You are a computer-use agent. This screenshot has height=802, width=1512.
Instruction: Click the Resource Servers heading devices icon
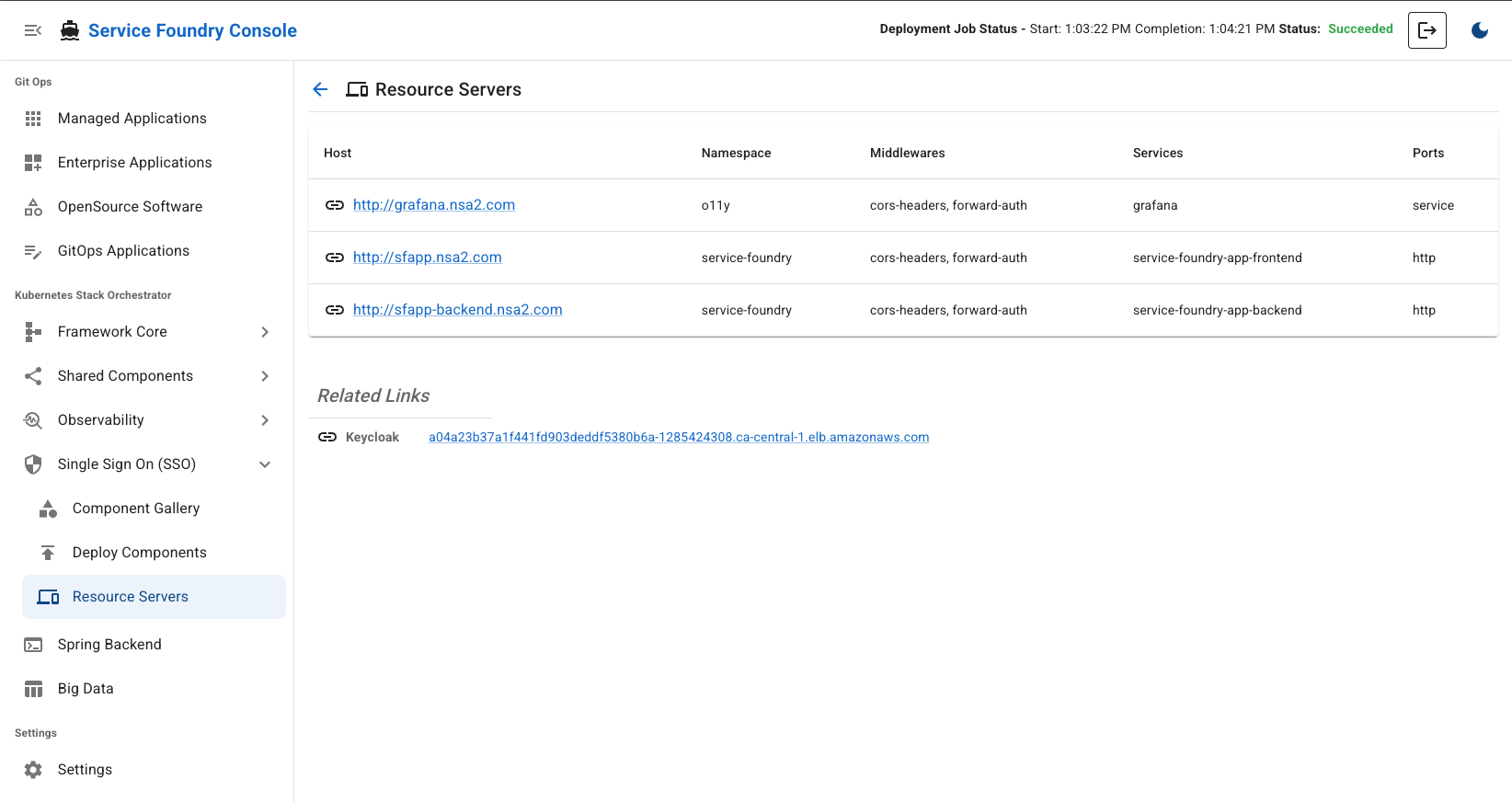tap(357, 89)
